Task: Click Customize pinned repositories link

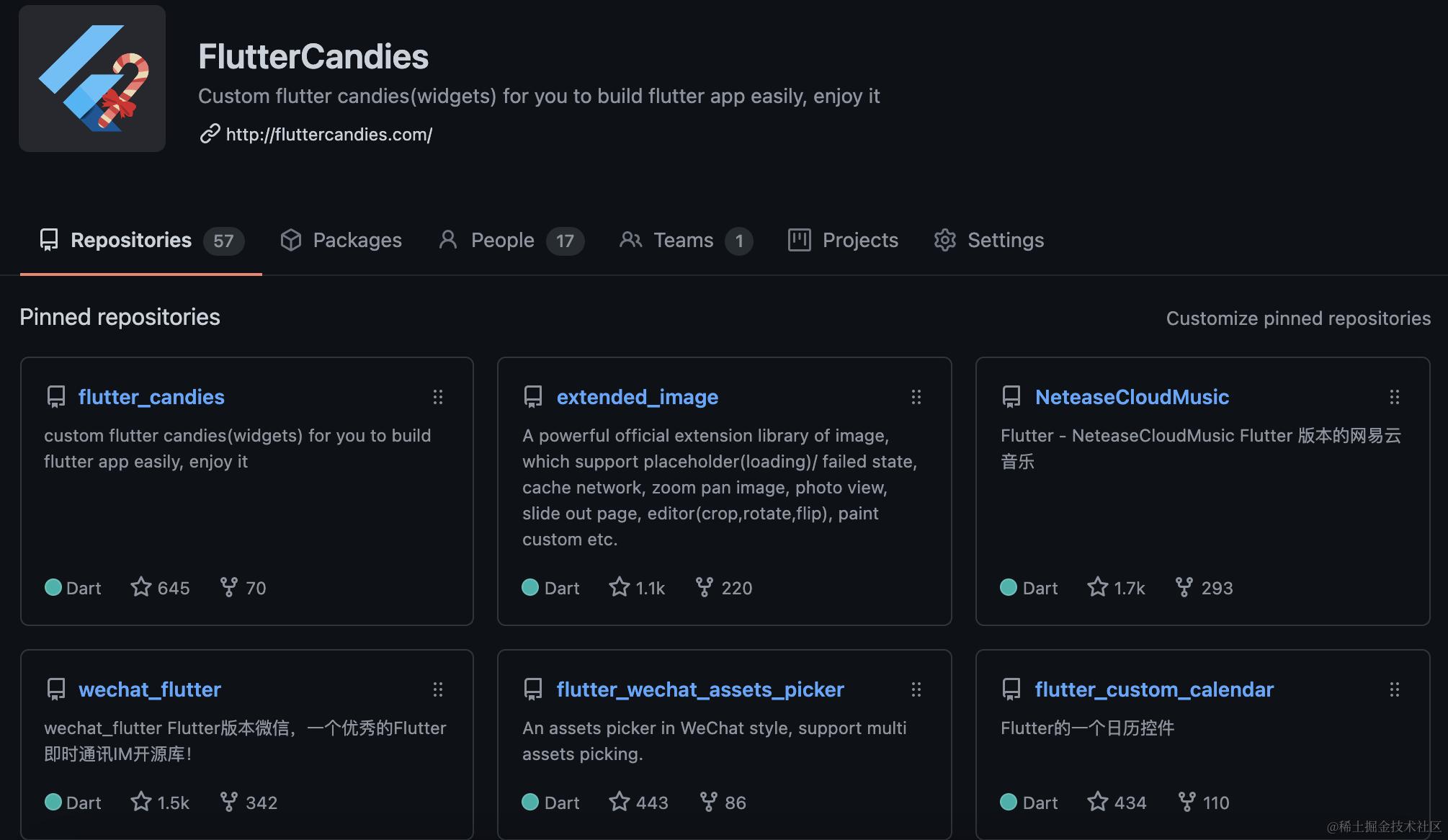Action: point(1298,318)
